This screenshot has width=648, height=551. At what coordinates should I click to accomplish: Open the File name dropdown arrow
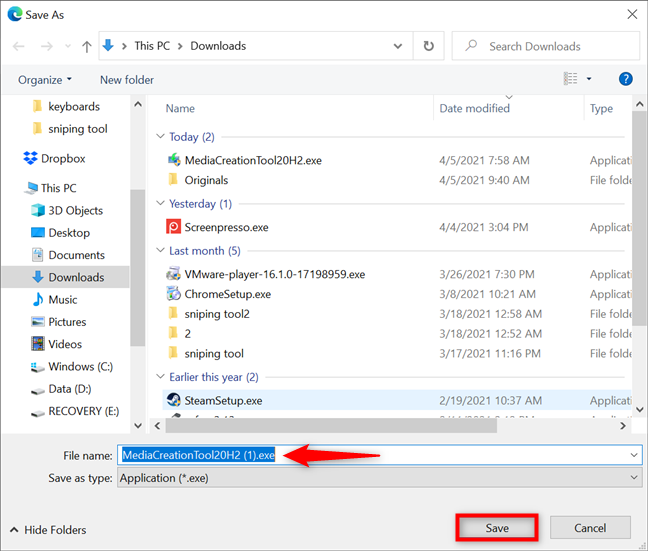634,455
